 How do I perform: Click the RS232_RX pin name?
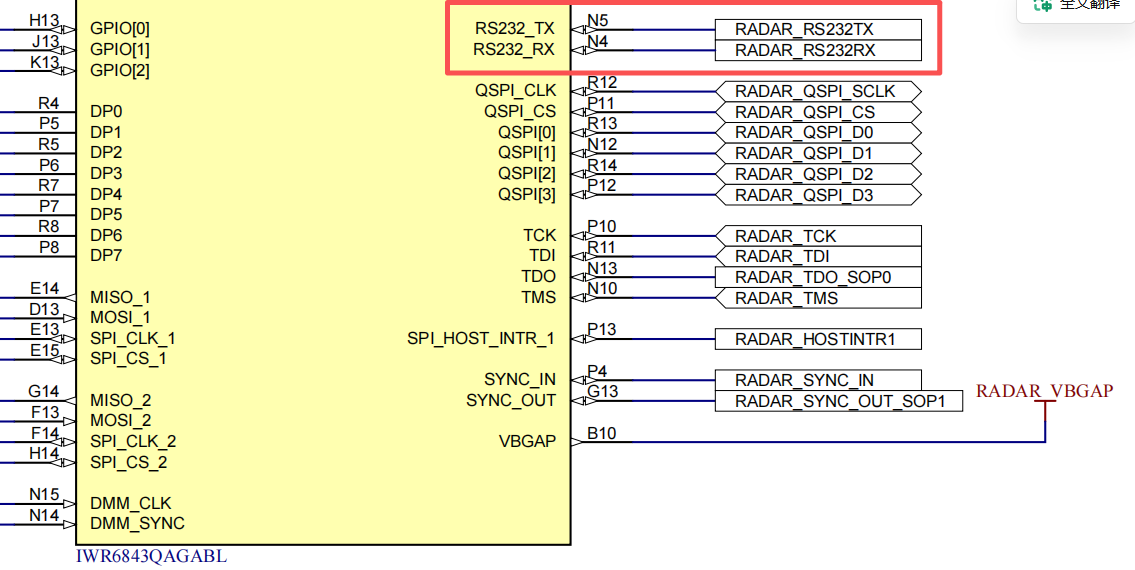point(514,49)
